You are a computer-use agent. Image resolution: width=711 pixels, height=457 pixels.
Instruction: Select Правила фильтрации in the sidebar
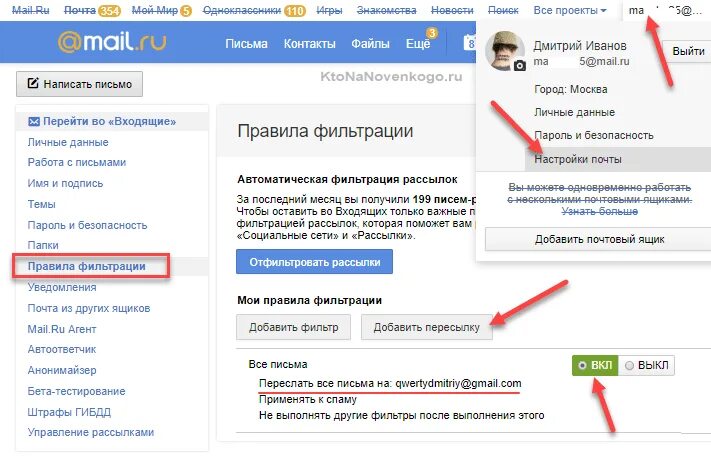tap(87, 266)
